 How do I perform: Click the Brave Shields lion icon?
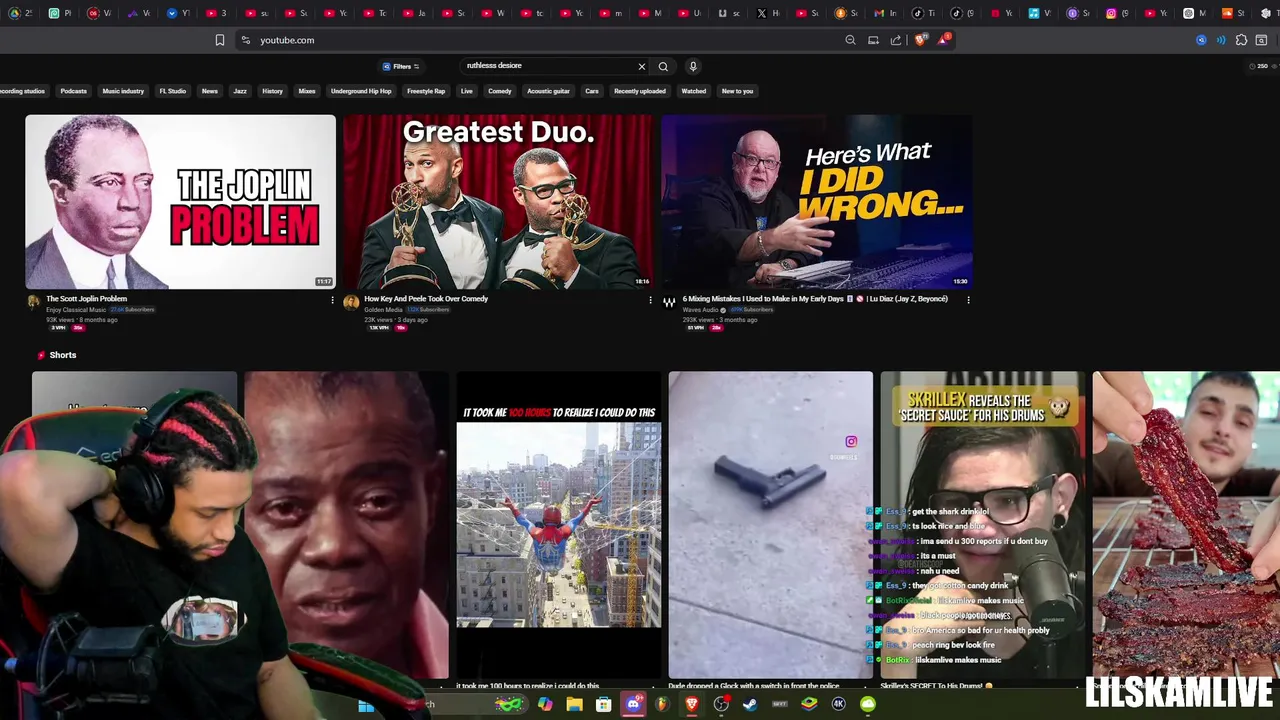pyautogui.click(x=920, y=40)
